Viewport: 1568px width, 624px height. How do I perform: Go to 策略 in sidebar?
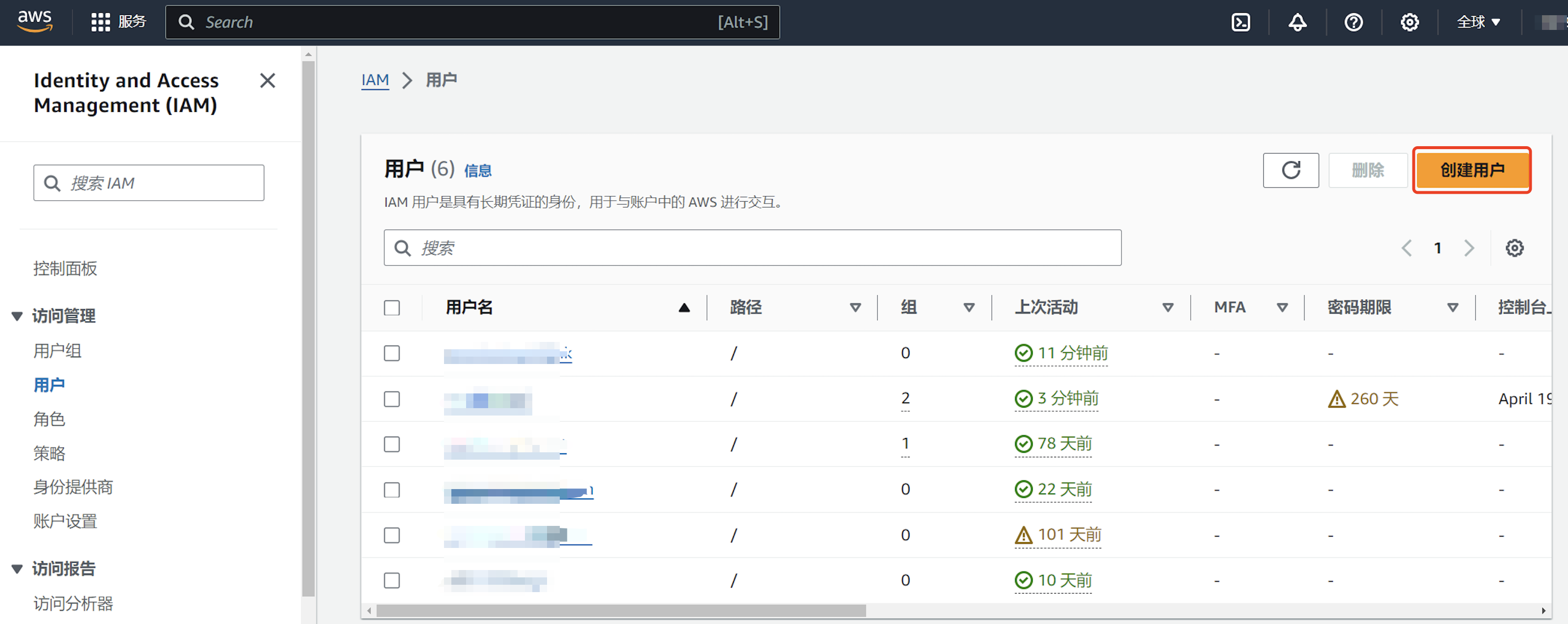pos(49,453)
